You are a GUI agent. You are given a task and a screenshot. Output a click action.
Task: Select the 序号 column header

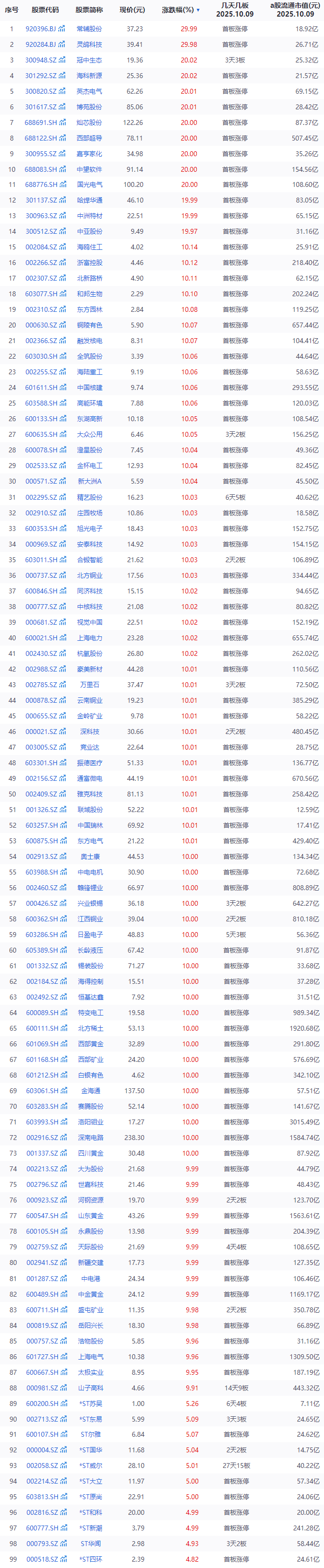(x=11, y=10)
